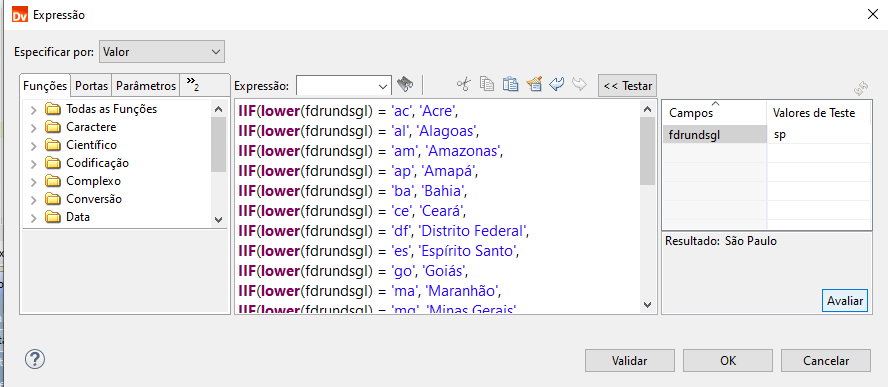Switch to the Funções tab
The height and width of the screenshot is (387, 888).
[45, 86]
